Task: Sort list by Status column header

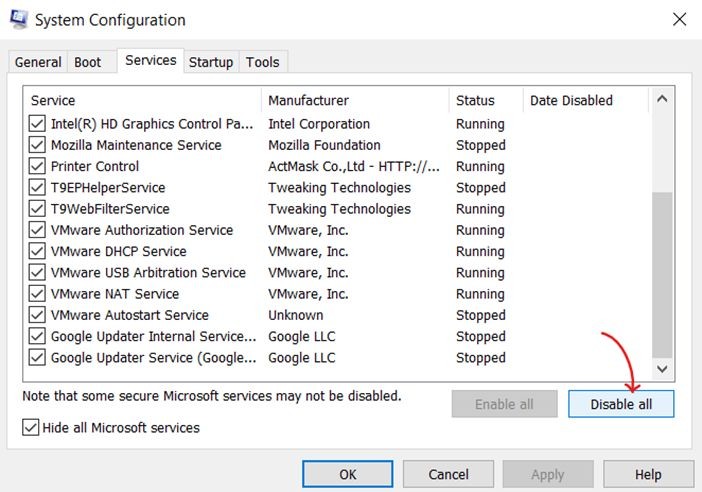Action: tap(475, 100)
